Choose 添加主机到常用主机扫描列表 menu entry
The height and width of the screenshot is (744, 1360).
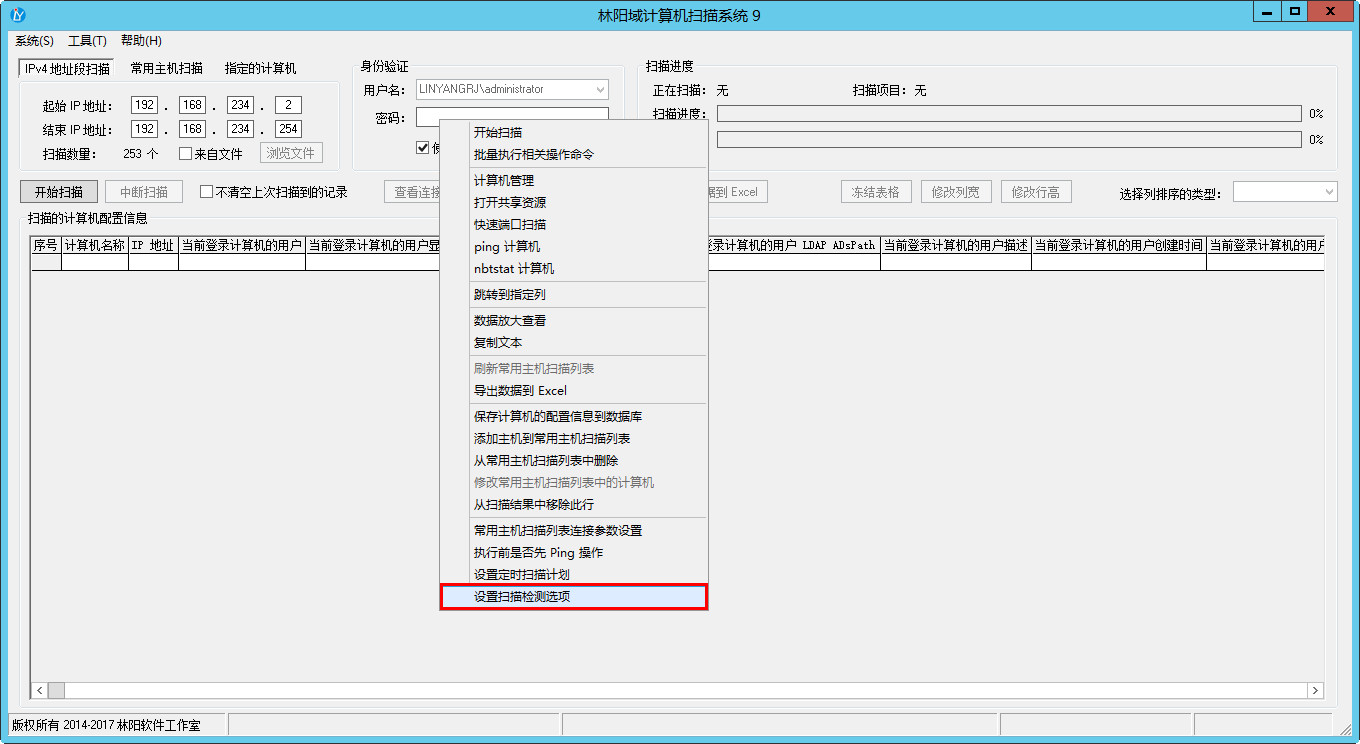click(574, 438)
